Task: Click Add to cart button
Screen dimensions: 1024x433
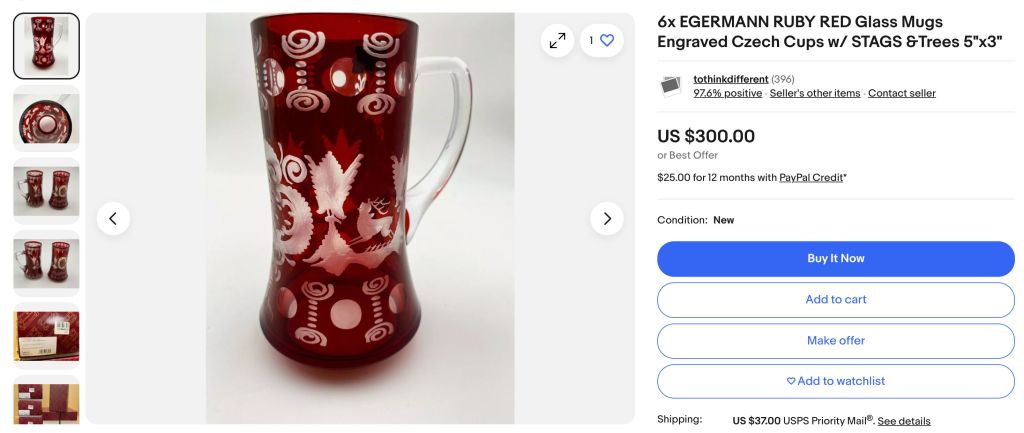Action: [x=835, y=300]
